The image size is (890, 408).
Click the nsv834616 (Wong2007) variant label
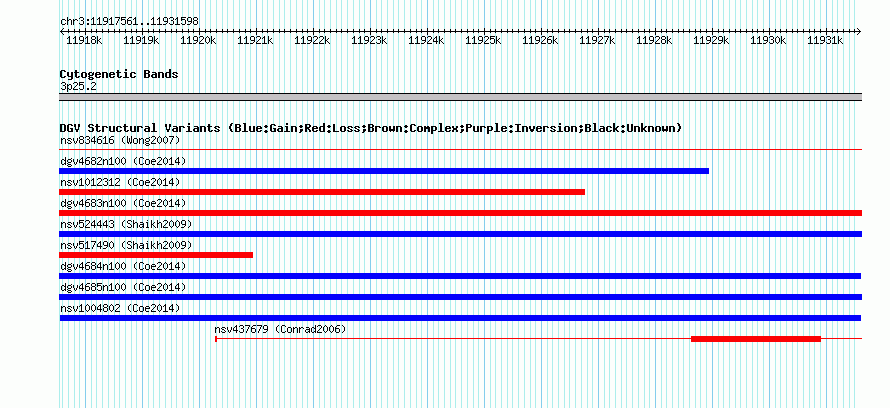(x=120, y=140)
